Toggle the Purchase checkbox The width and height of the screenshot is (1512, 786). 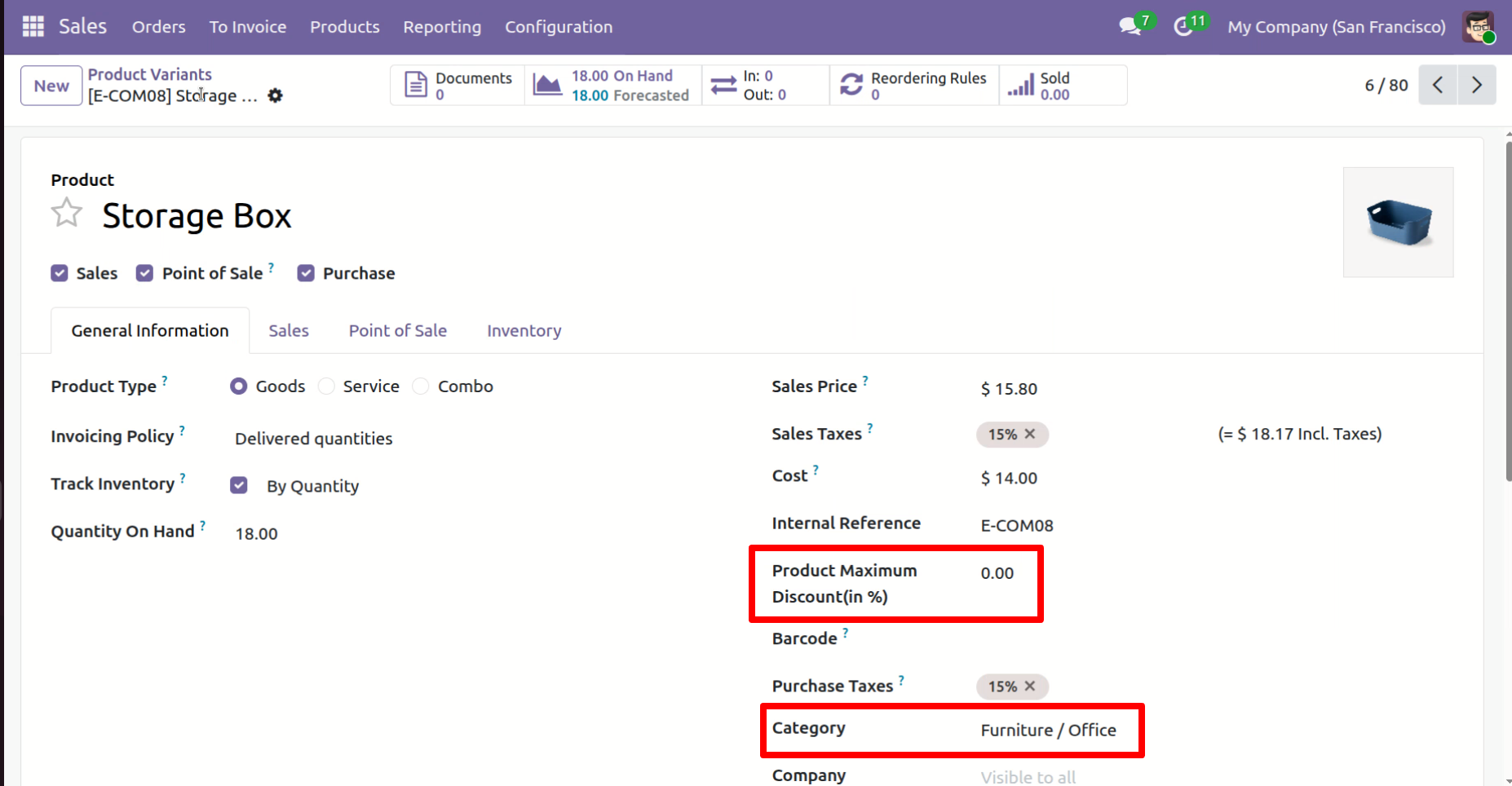point(306,273)
